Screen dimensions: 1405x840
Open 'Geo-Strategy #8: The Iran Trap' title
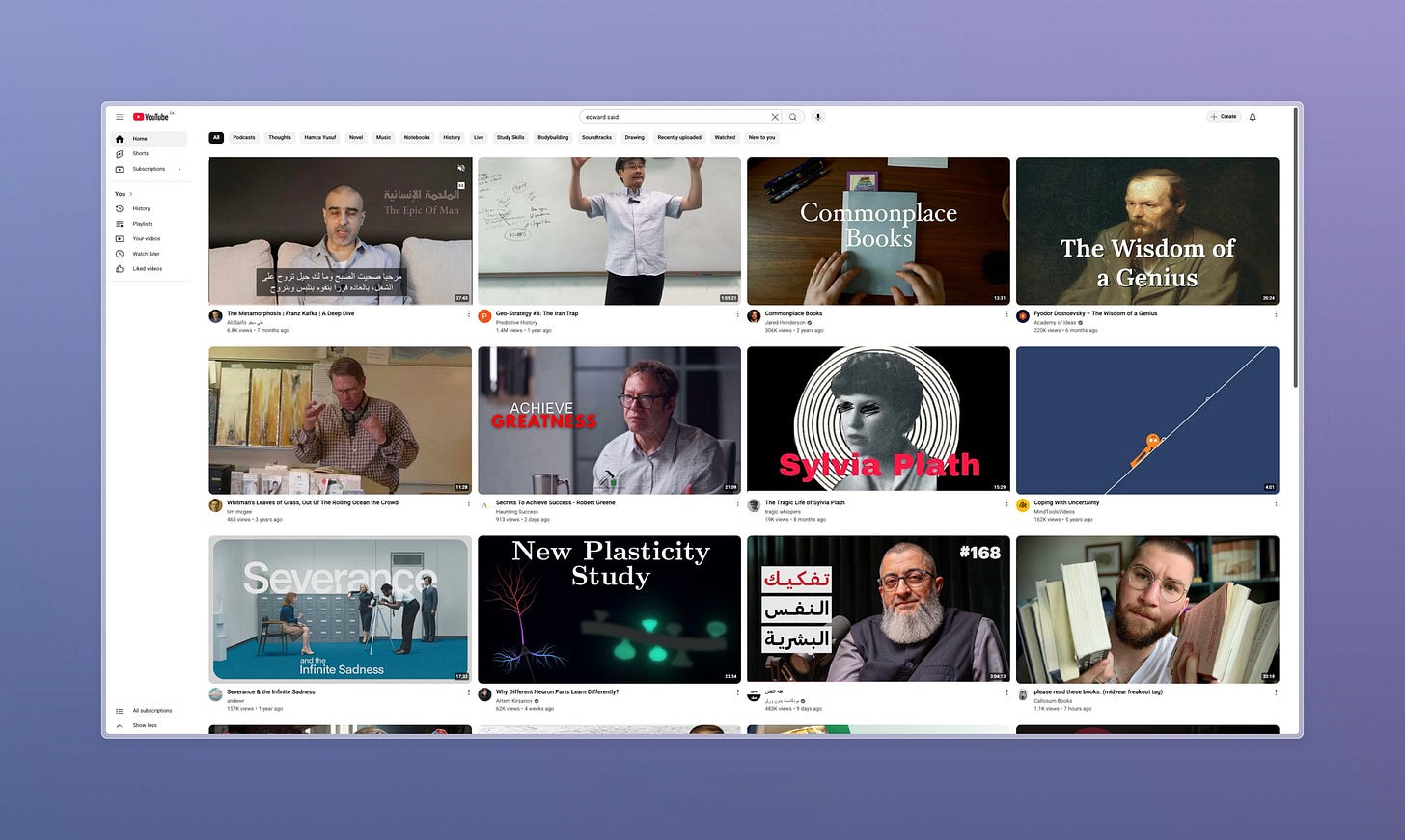537,313
